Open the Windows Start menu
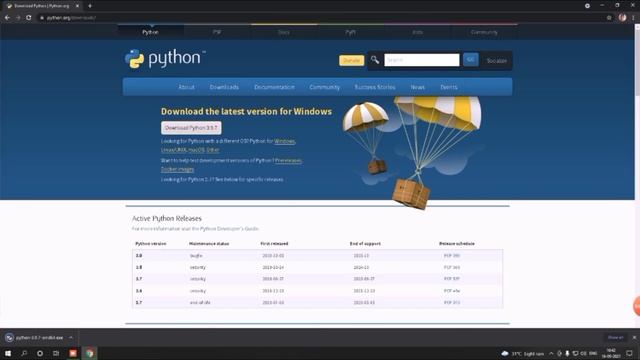640x360 pixels. click(x=8, y=353)
